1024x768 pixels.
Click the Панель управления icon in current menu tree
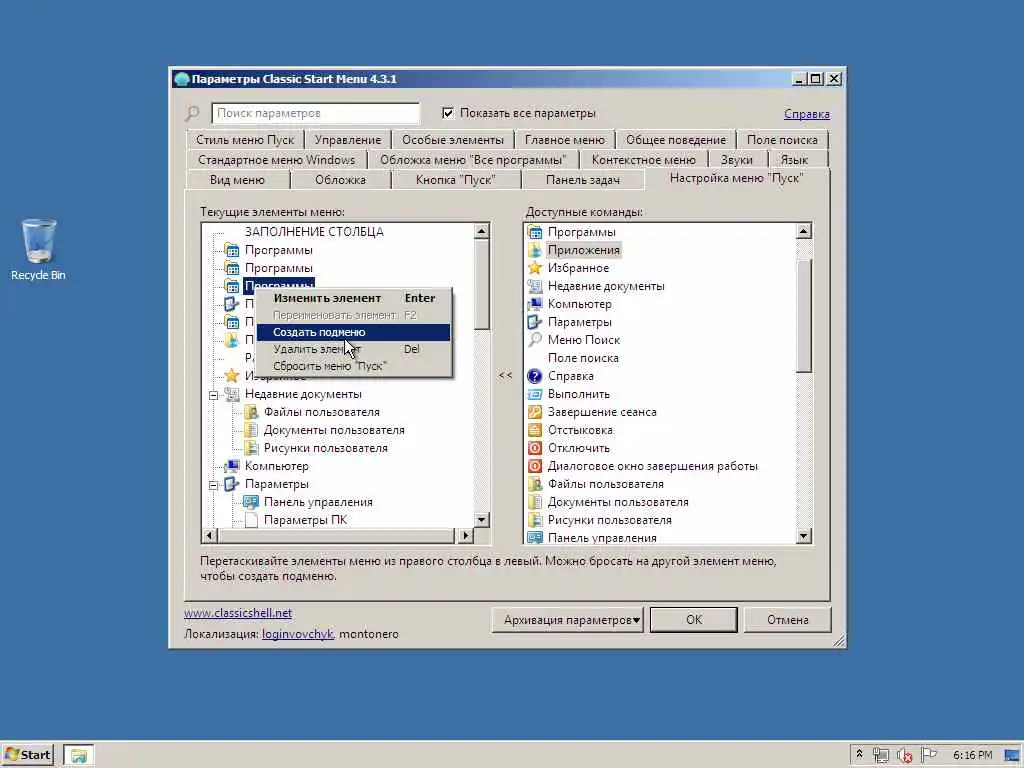(251, 502)
